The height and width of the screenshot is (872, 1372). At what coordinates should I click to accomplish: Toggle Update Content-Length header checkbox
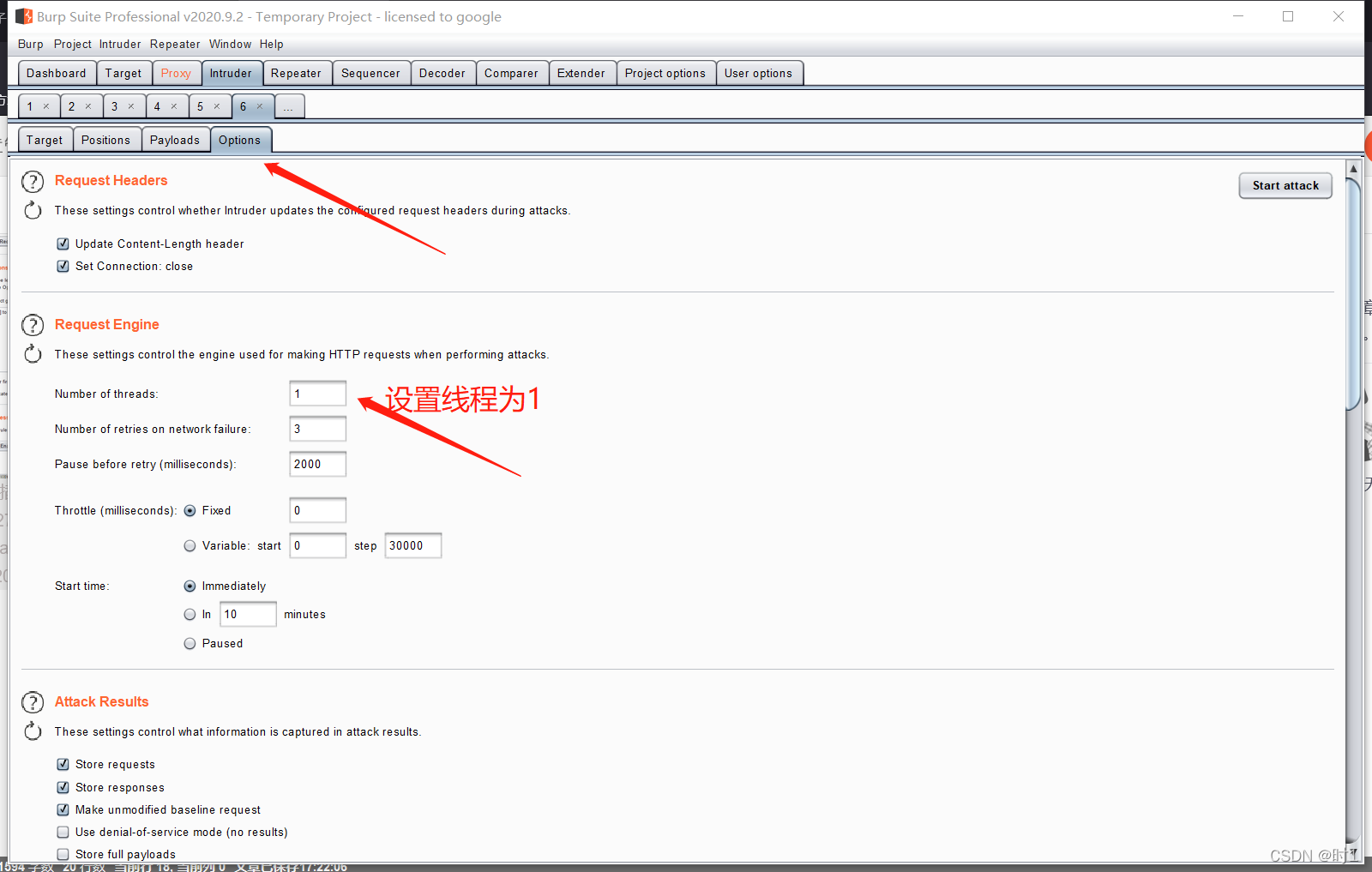point(63,244)
